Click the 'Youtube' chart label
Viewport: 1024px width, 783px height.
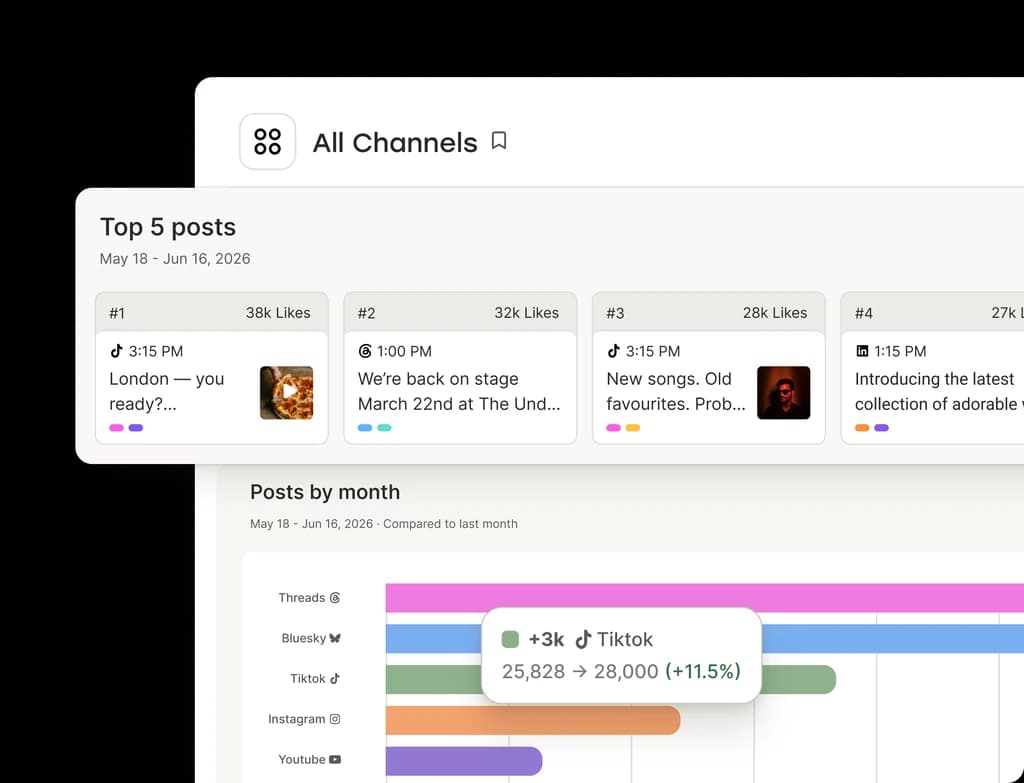pyautogui.click(x=302, y=759)
